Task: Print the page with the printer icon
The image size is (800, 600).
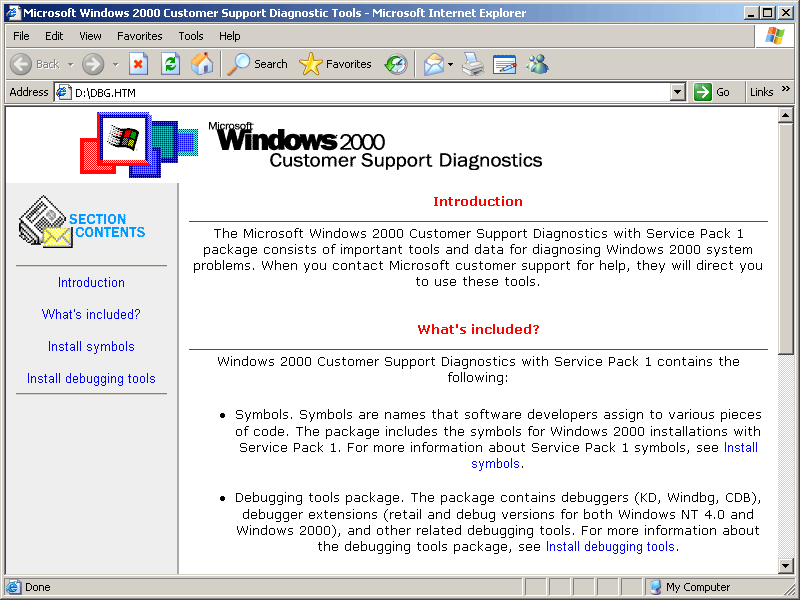Action: click(x=473, y=64)
